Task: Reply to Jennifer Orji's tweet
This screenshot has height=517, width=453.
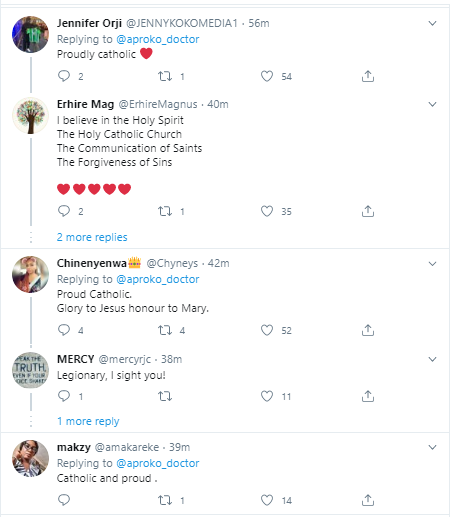Action: [64, 76]
